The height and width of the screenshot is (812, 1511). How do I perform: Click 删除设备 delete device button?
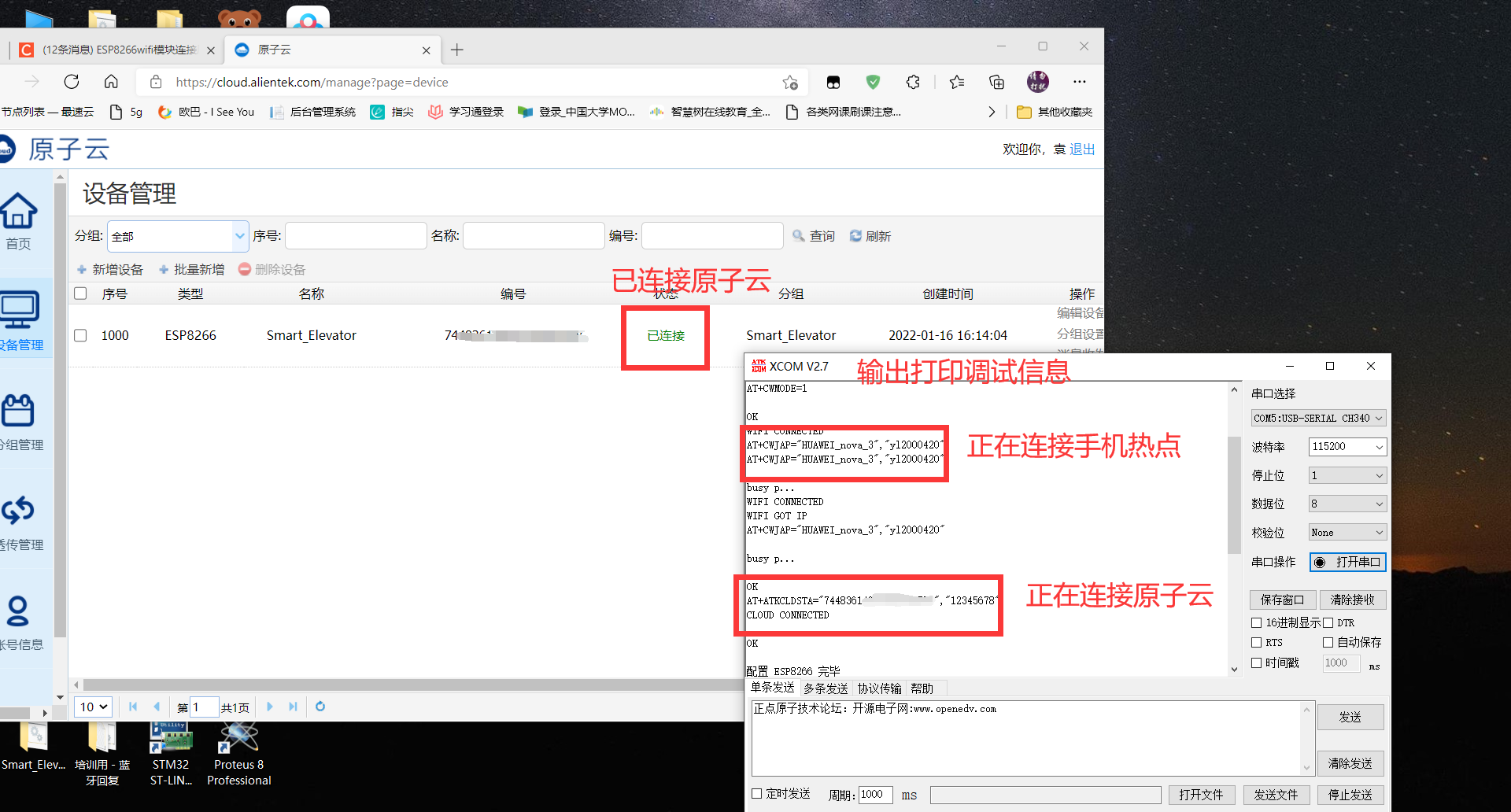tap(272, 270)
